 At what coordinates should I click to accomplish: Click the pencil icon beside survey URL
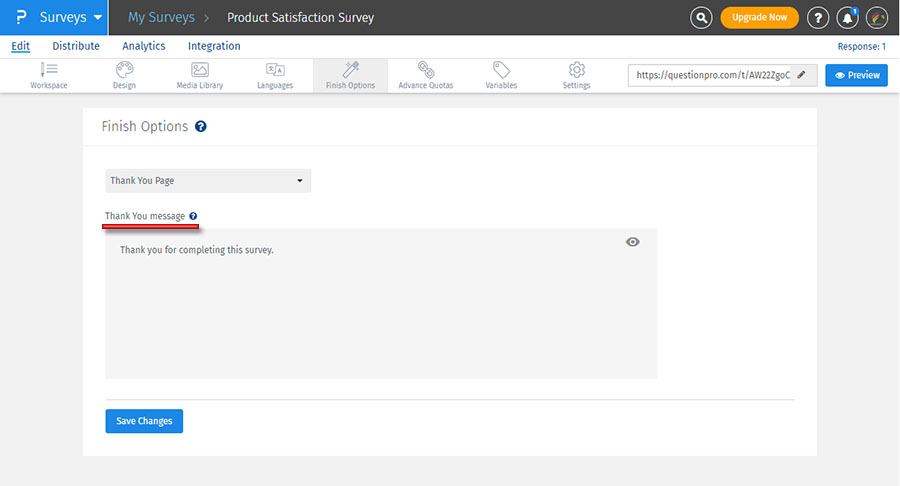[801, 75]
